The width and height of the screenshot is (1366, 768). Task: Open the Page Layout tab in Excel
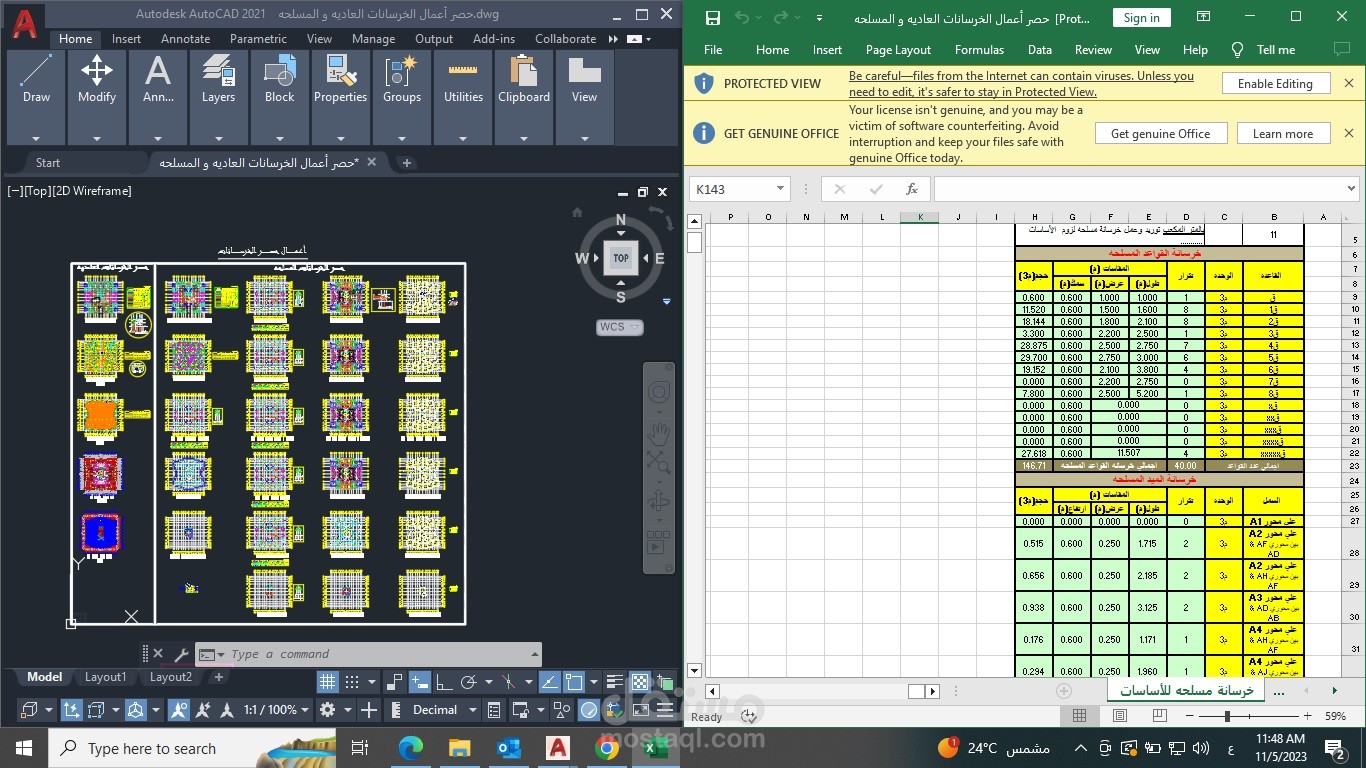coord(898,50)
